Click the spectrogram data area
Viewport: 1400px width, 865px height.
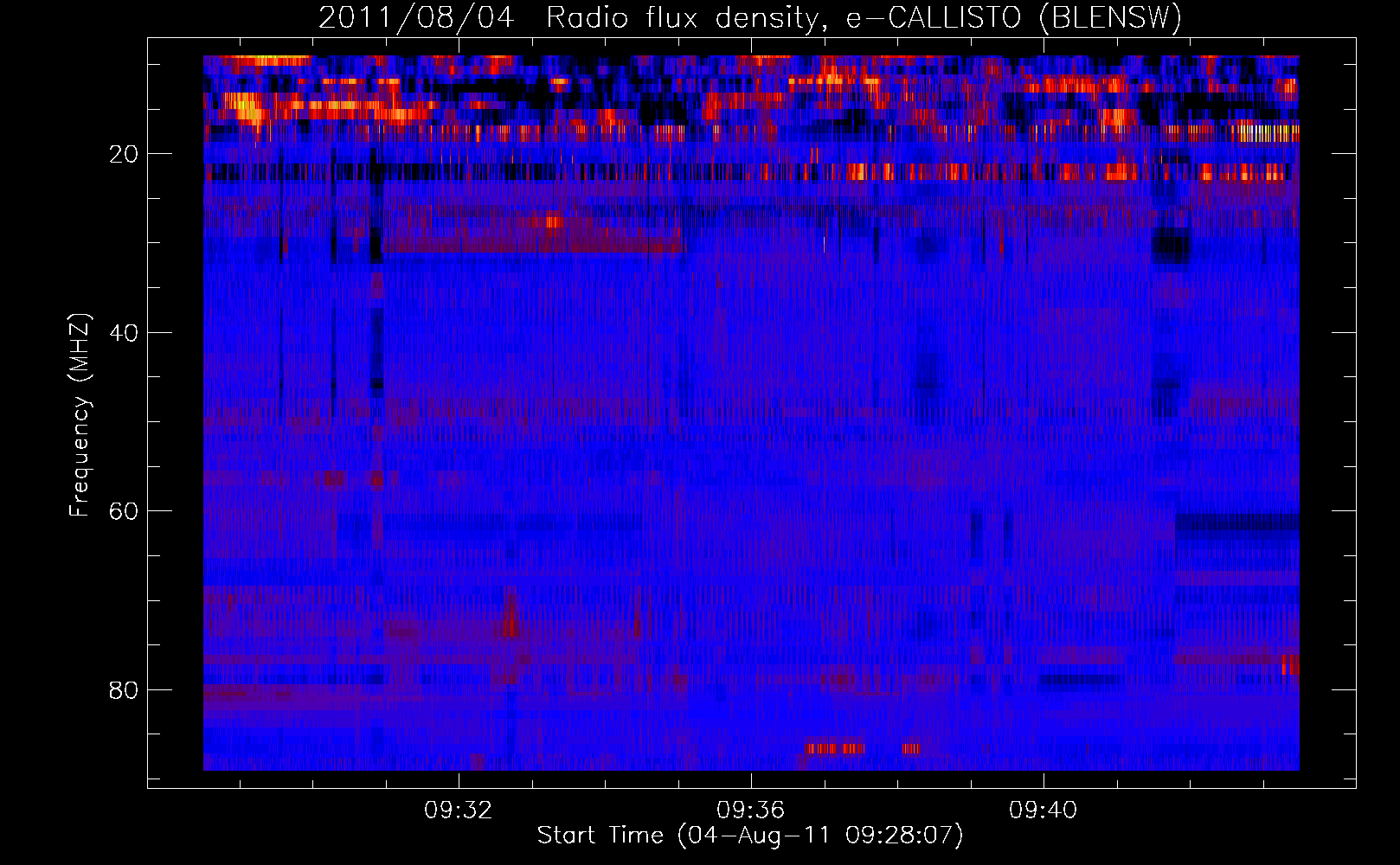coord(751,413)
